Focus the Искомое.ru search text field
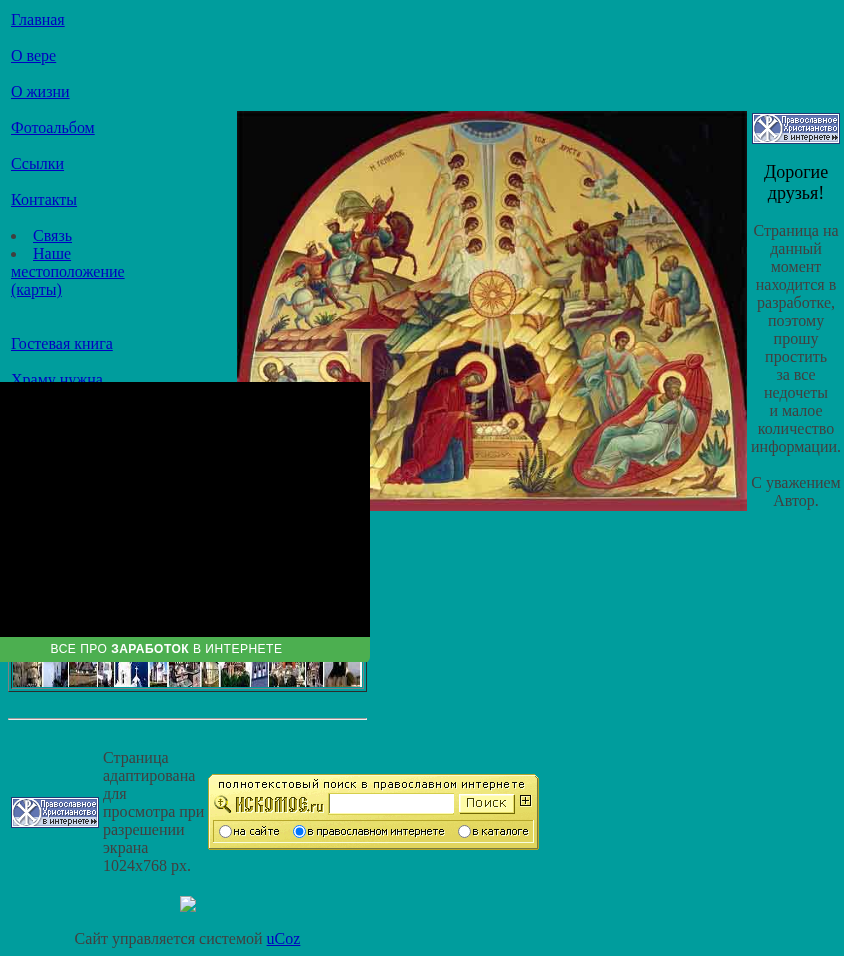 click(392, 804)
